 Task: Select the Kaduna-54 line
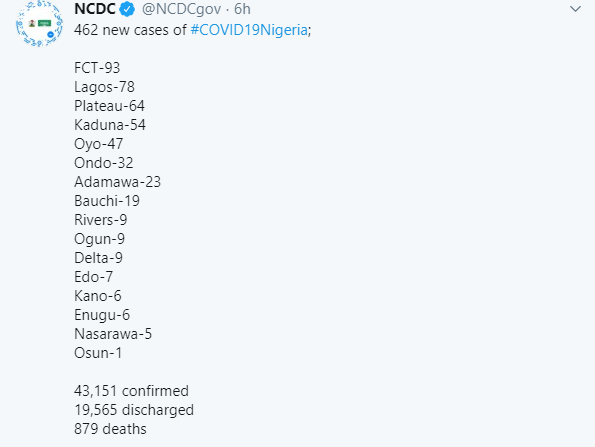(110, 125)
